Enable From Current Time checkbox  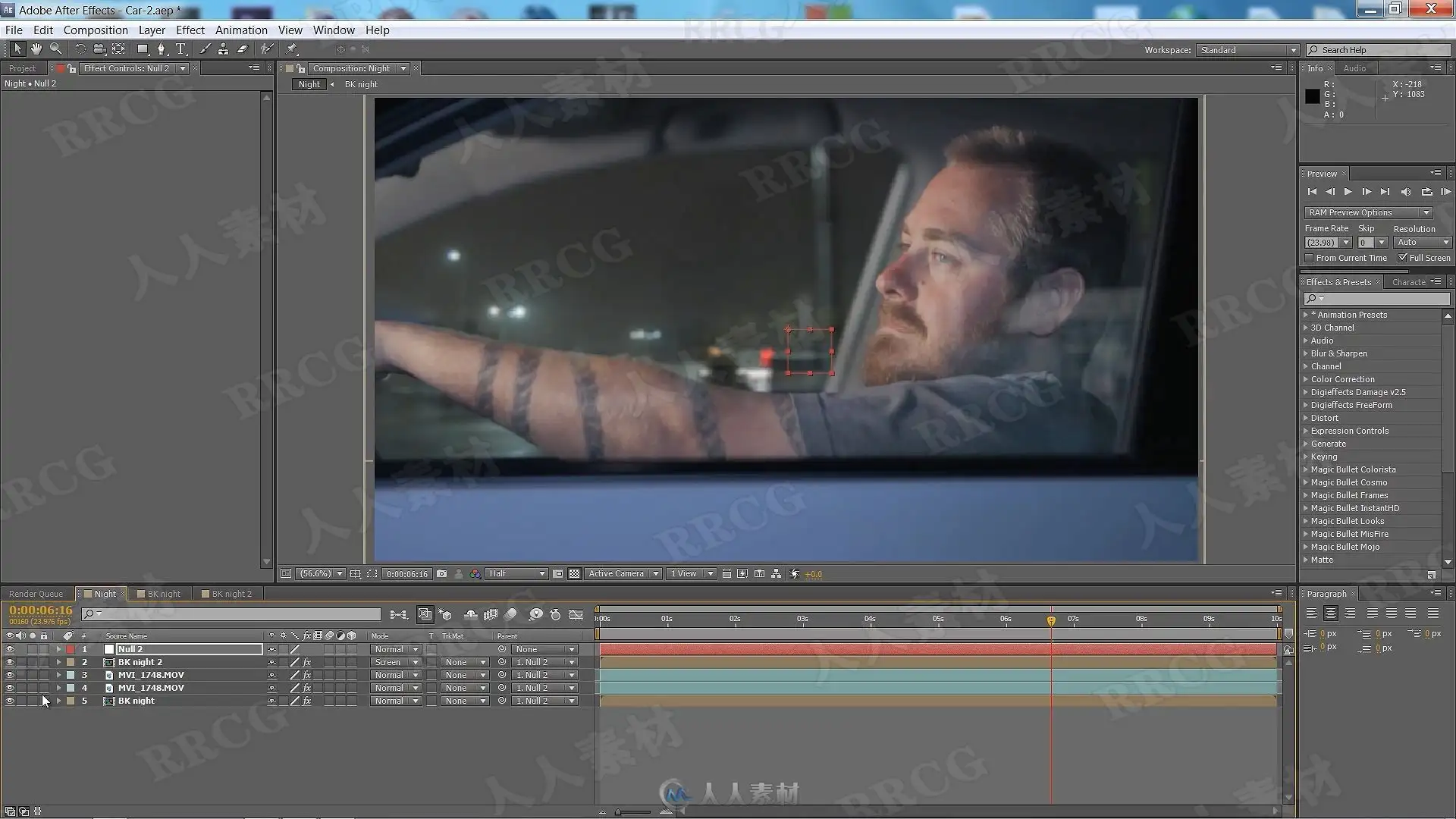1309,258
